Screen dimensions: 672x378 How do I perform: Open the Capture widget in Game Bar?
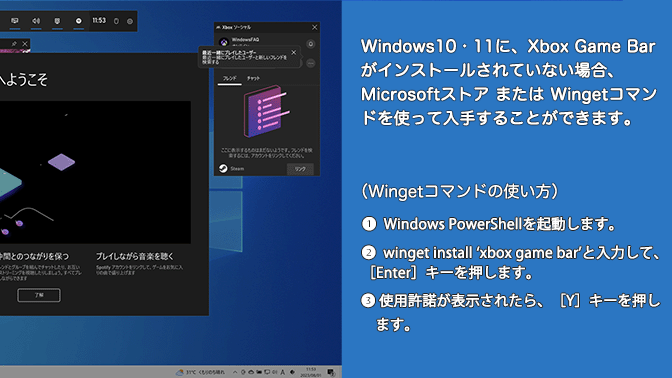coord(15,21)
